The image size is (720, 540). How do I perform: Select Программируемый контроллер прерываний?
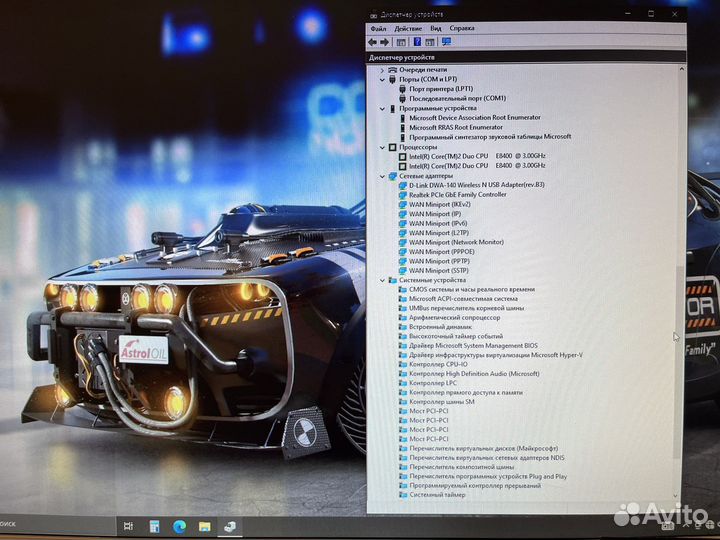click(475, 486)
